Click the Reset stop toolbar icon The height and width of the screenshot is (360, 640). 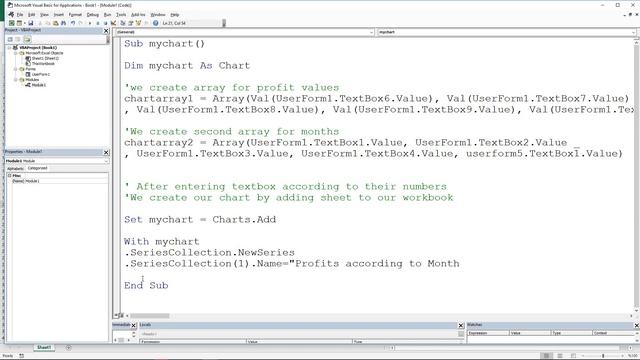tap(106, 23)
